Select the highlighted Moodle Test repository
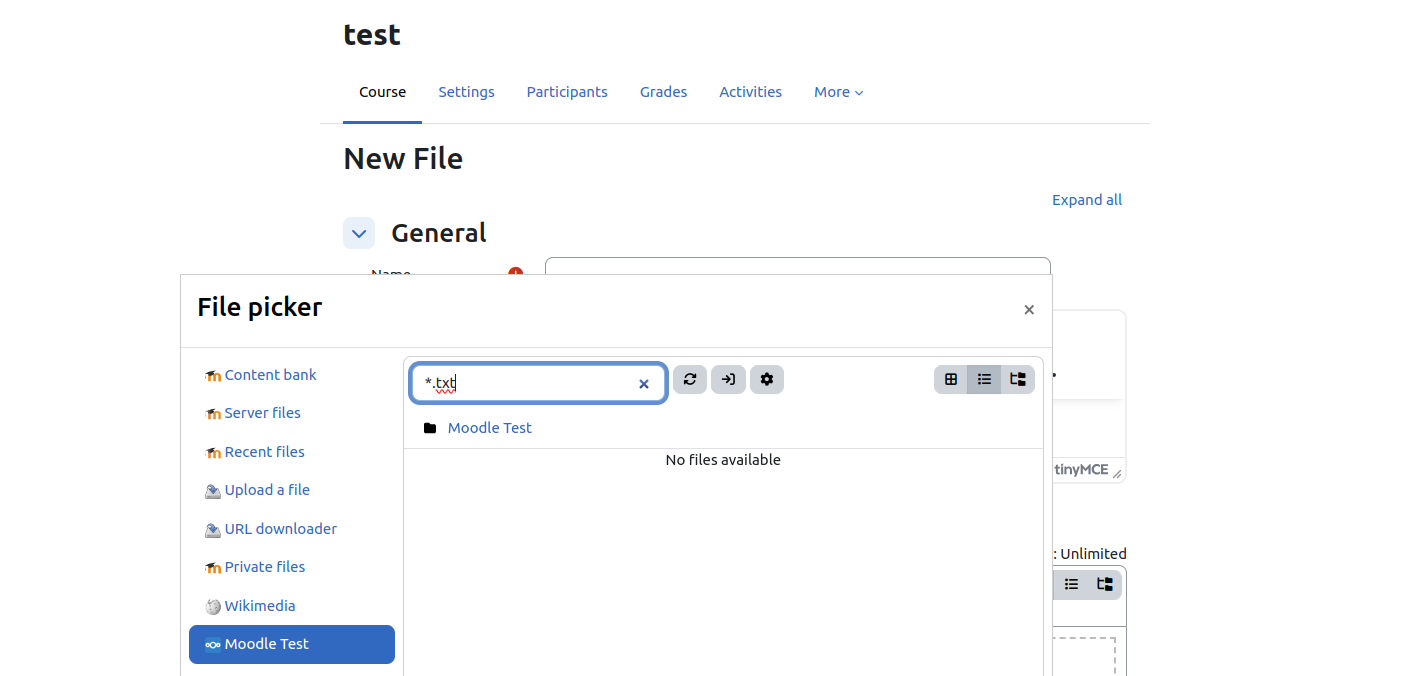 [292, 644]
